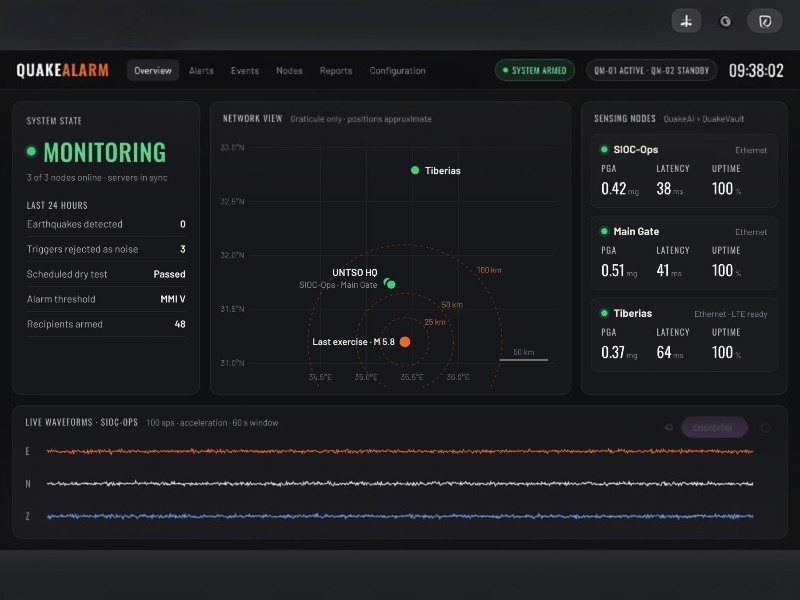This screenshot has height=600, width=800.
Task: Click the 50 km range ring label
Action: (x=452, y=305)
